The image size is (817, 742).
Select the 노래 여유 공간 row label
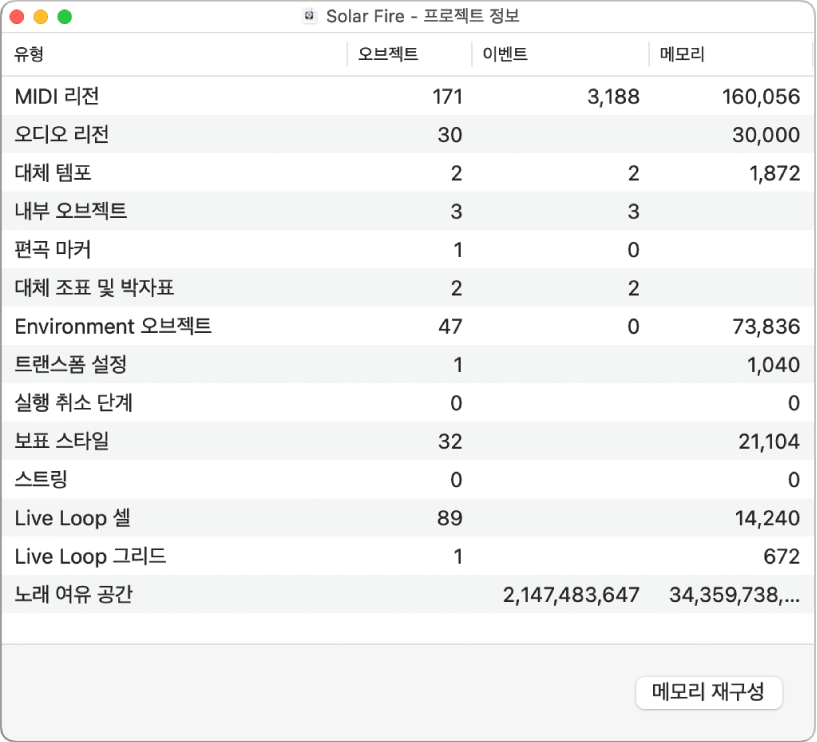(73, 595)
